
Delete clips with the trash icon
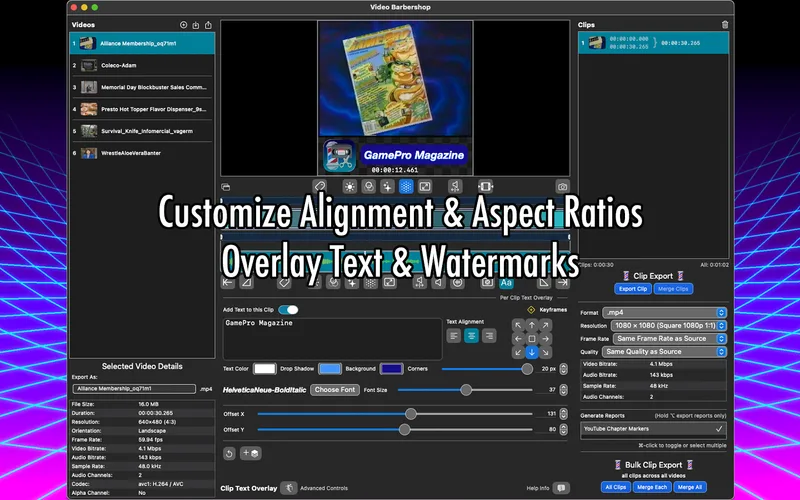click(x=725, y=24)
